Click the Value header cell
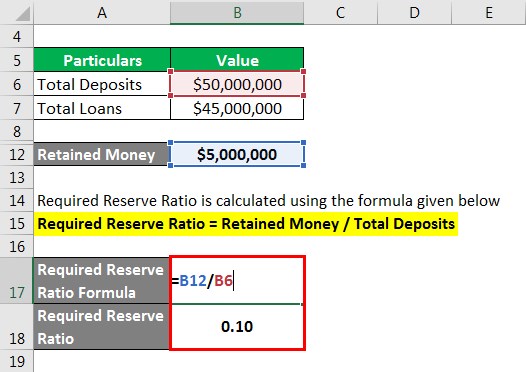Screen dimensions: 526x372 pyautogui.click(x=237, y=60)
